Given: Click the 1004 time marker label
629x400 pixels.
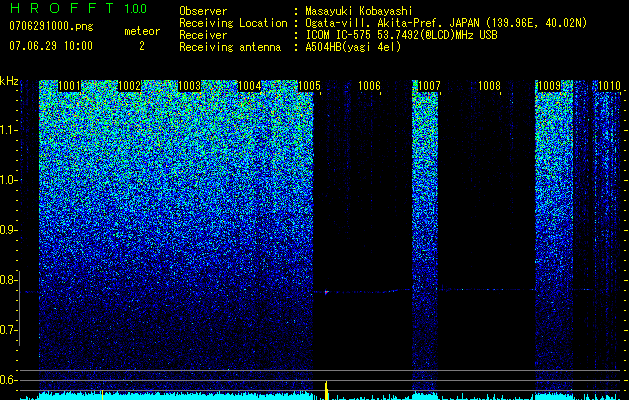Looking at the screenshot, I should pos(250,85).
